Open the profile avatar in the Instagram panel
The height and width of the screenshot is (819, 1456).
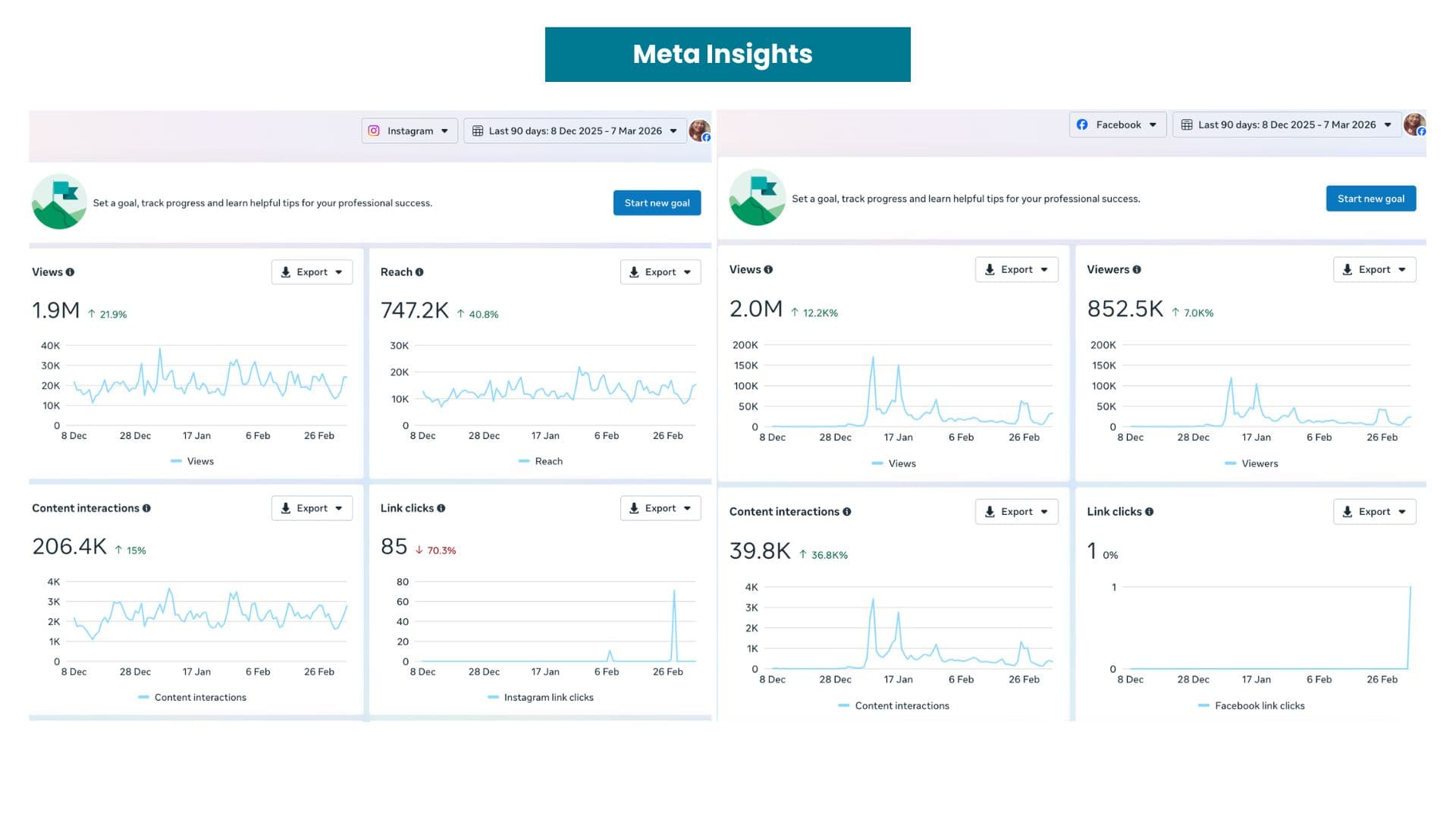(699, 130)
